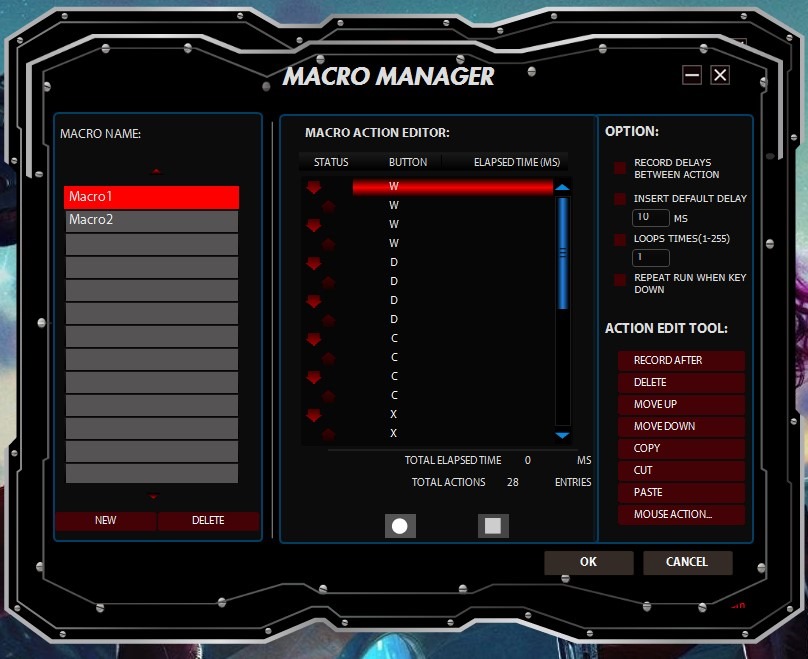Enable Loops Times(1-255) checkbox
The height and width of the screenshot is (659, 808).
[620, 240]
